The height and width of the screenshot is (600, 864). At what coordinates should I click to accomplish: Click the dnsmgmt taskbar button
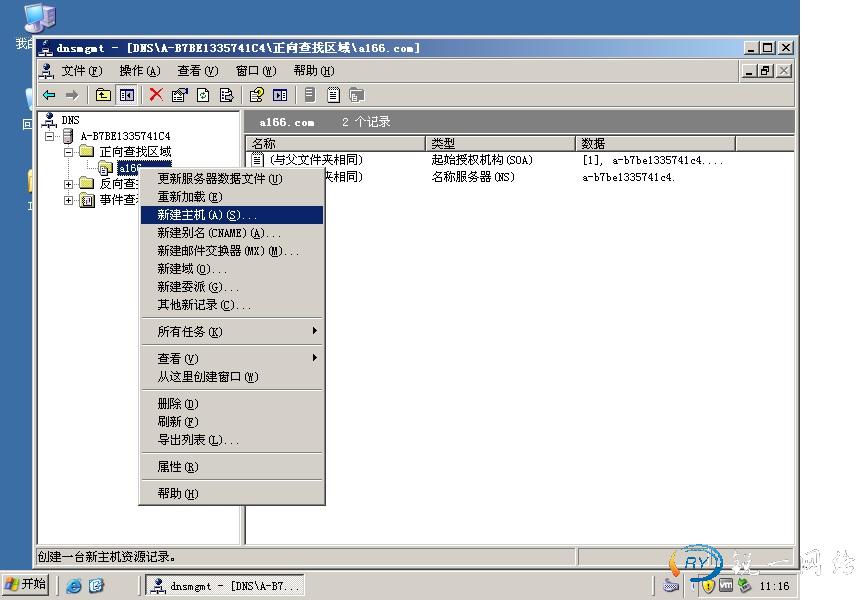click(225, 585)
